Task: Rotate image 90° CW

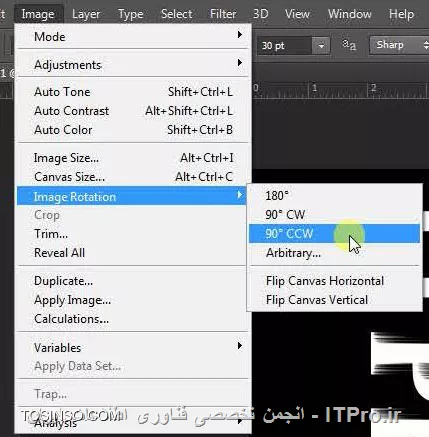Action: click(x=334, y=215)
